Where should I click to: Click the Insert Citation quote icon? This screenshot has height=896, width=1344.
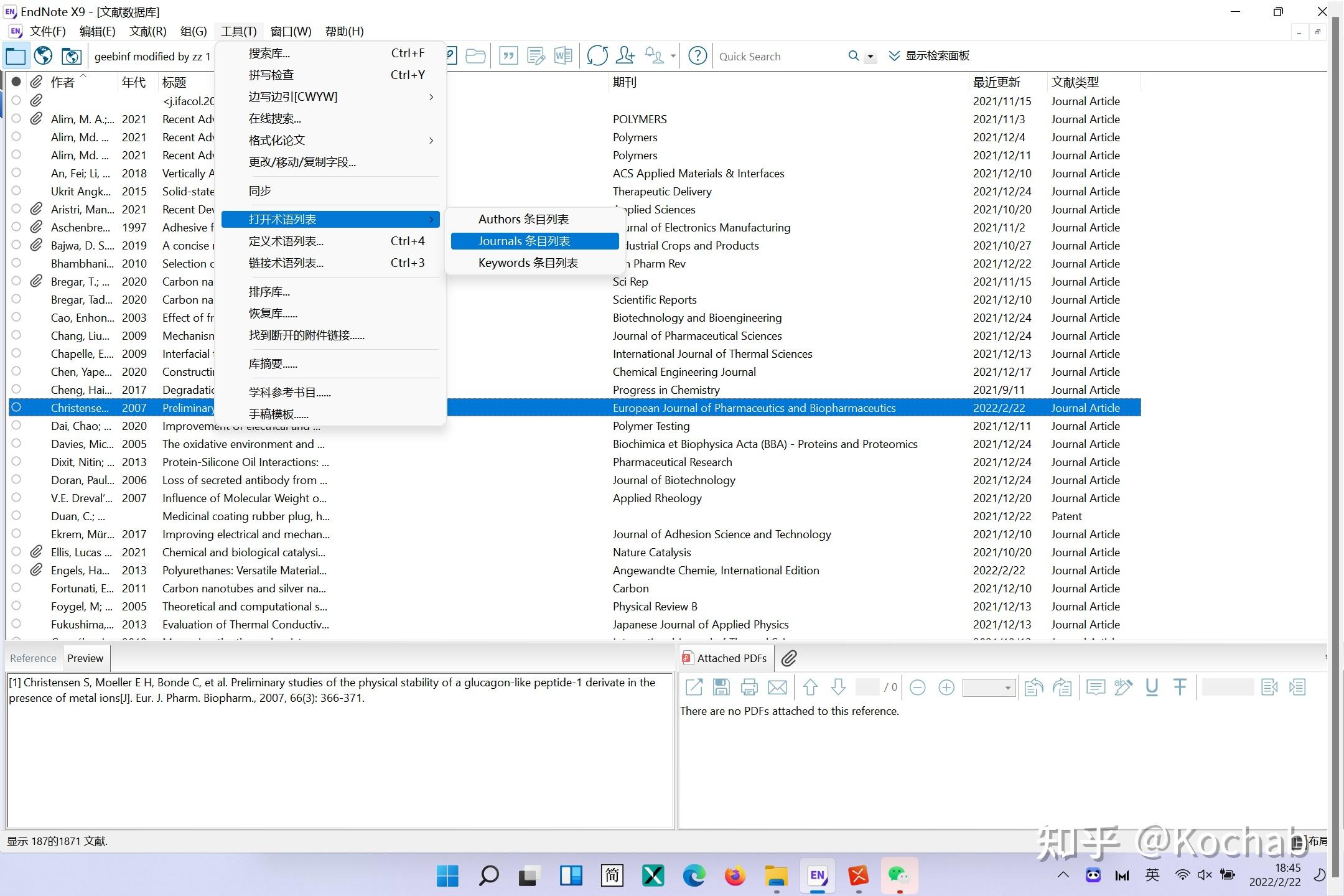click(508, 56)
